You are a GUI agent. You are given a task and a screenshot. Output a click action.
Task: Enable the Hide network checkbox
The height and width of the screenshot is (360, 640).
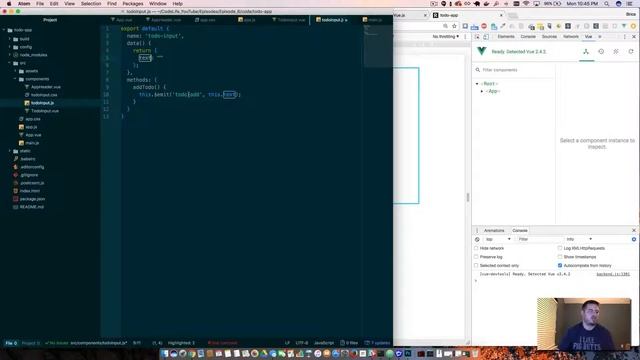pos(476,248)
